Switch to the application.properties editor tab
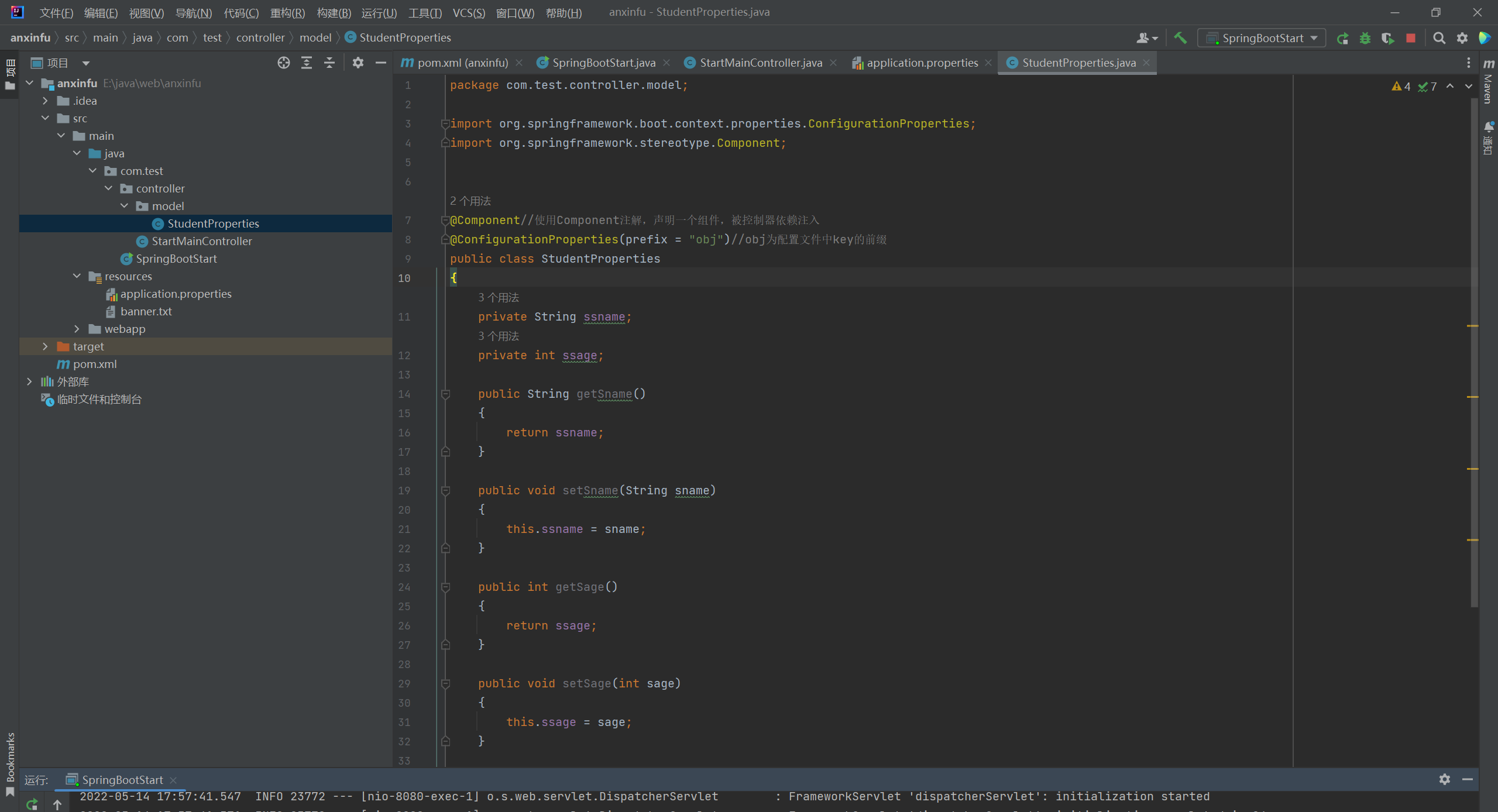The width and height of the screenshot is (1498, 812). click(922, 63)
